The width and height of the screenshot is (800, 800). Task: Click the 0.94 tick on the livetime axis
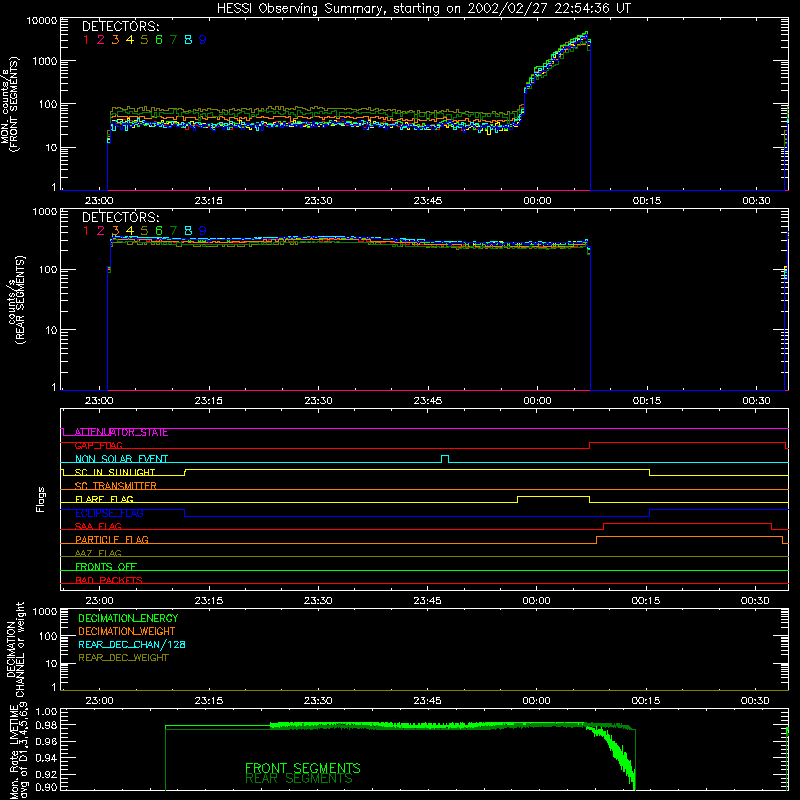(x=47, y=757)
